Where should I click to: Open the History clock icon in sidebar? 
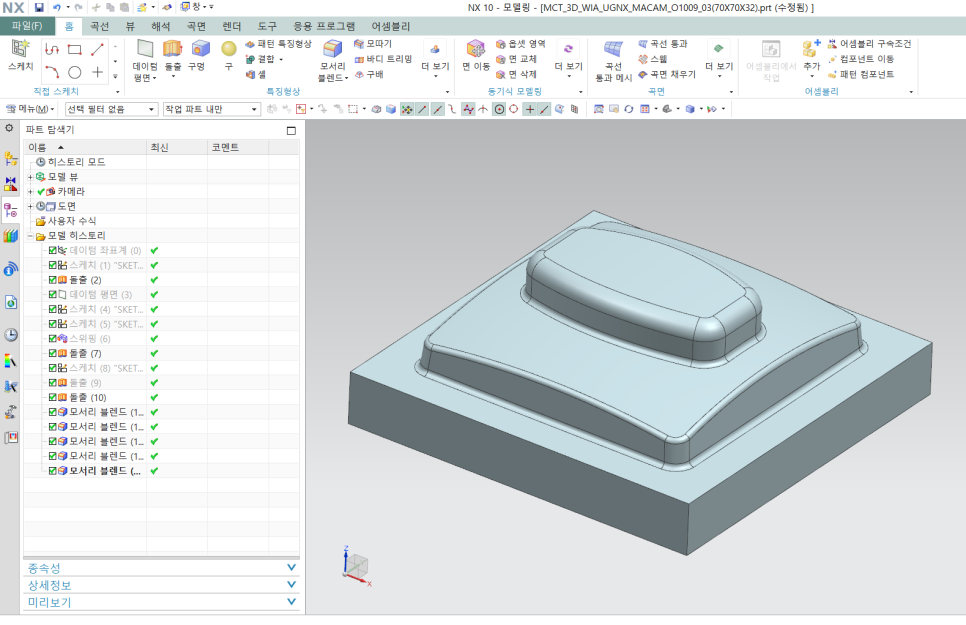click(x=10, y=335)
